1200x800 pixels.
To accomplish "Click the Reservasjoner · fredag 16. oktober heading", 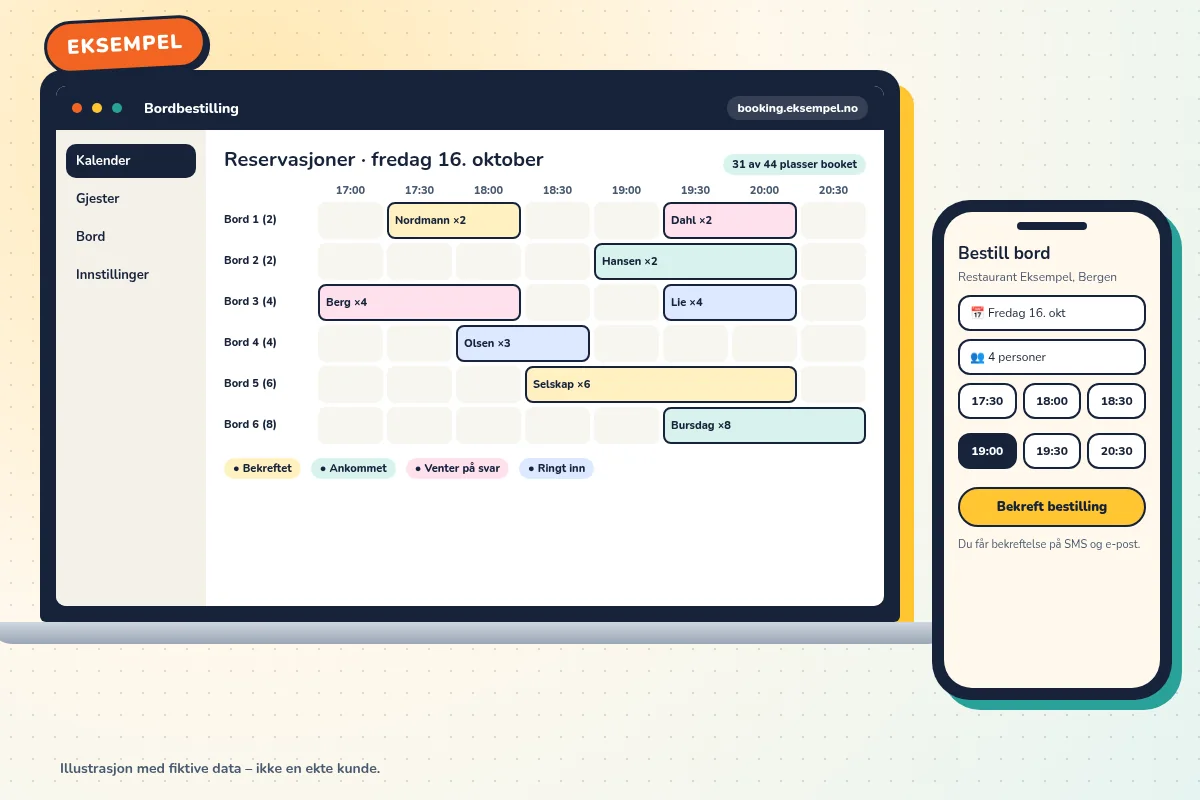I will [x=384, y=160].
